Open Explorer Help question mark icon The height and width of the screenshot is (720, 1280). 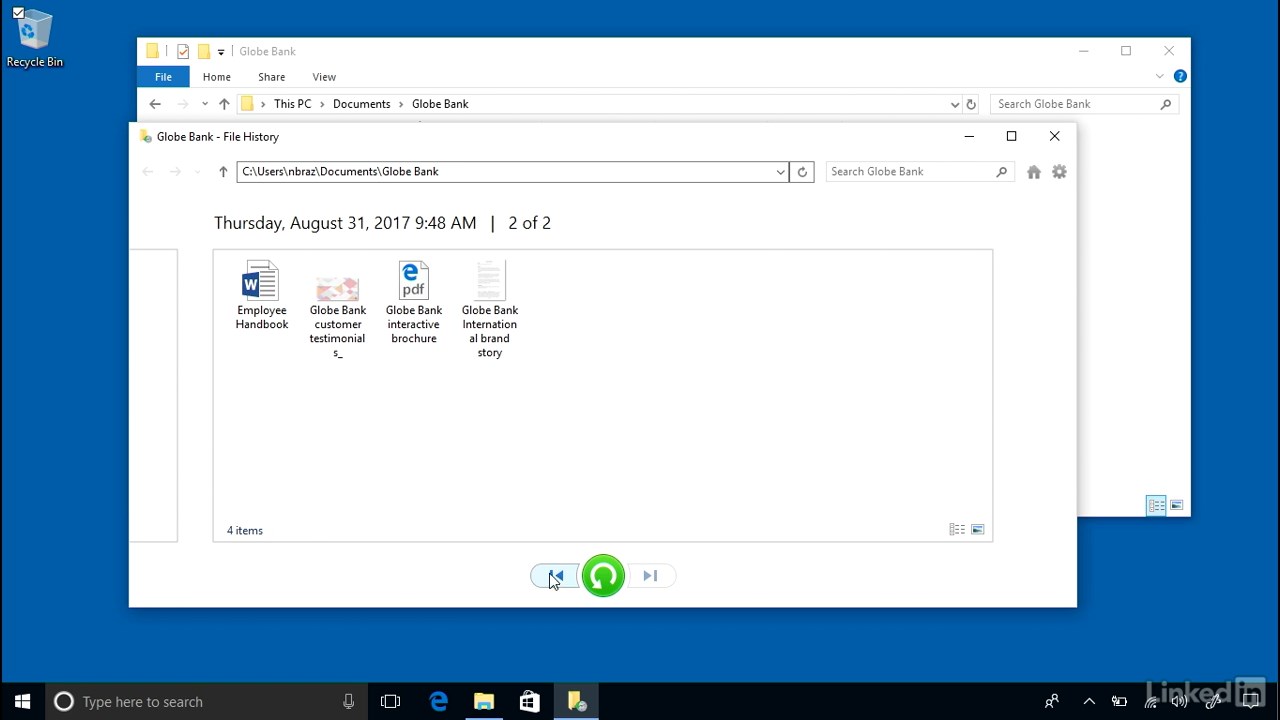(x=1180, y=76)
